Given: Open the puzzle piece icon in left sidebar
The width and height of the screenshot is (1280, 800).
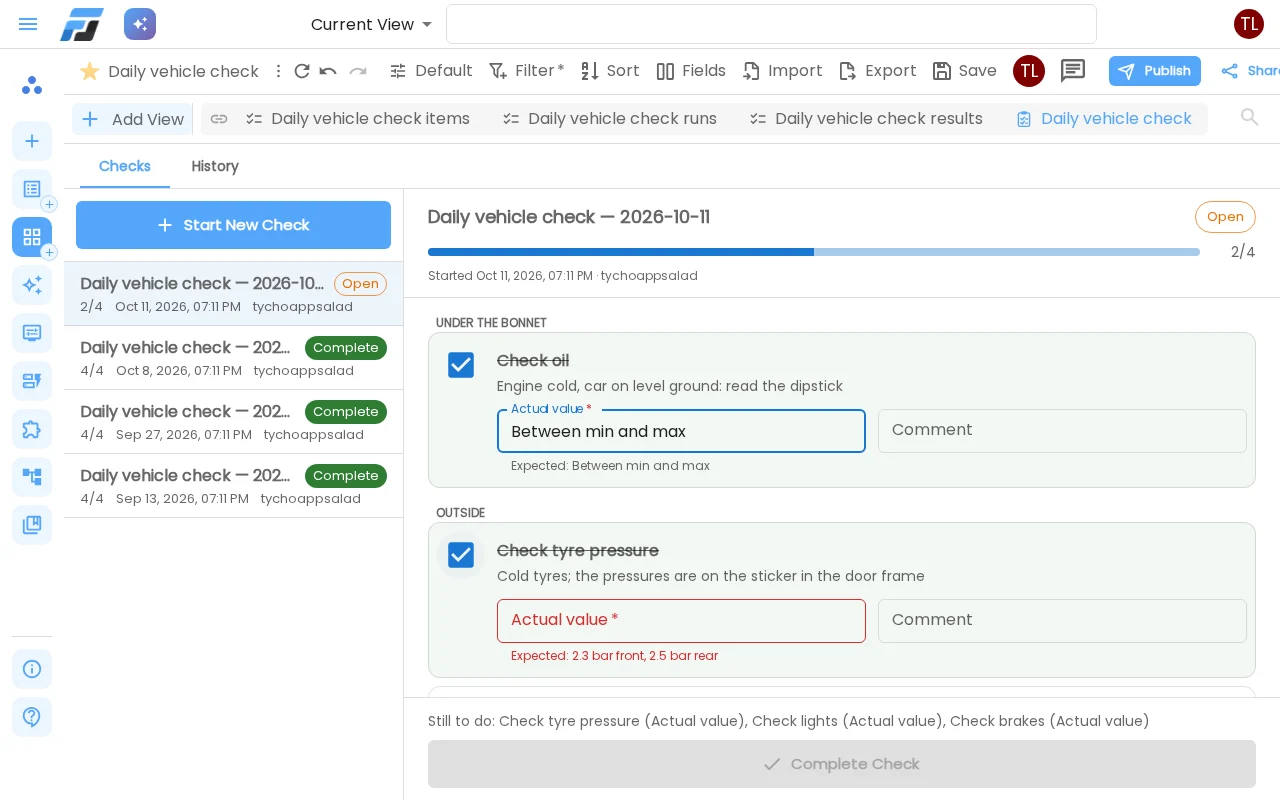Looking at the screenshot, I should [32, 429].
